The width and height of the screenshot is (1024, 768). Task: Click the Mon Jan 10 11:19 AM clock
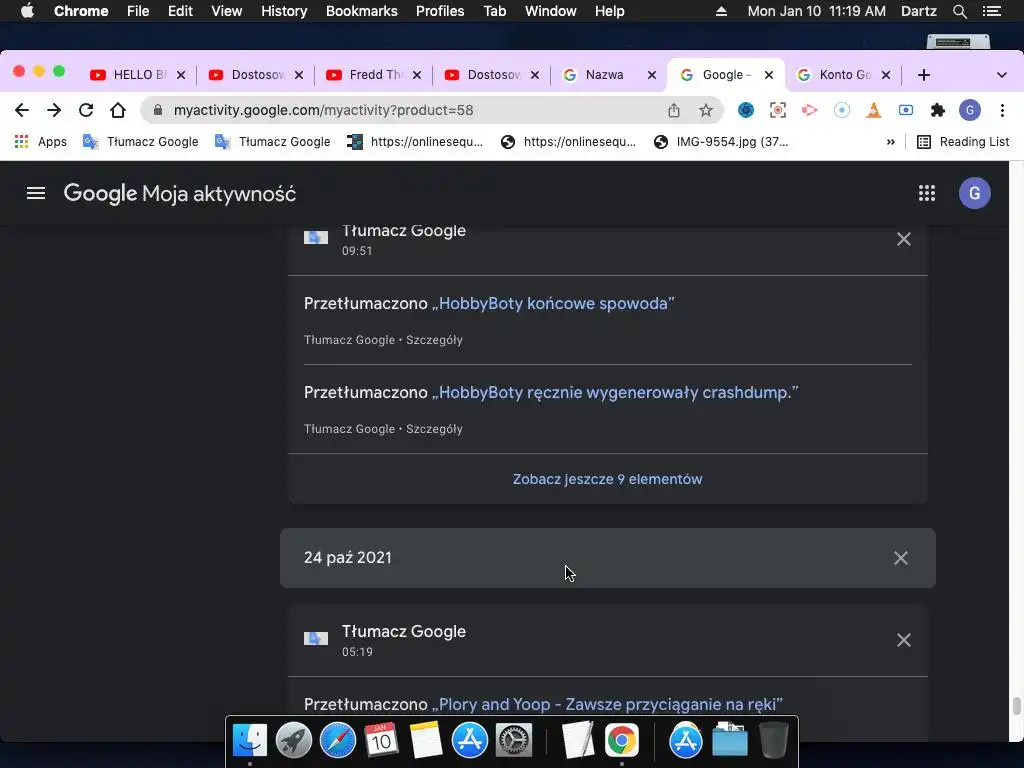(x=816, y=11)
